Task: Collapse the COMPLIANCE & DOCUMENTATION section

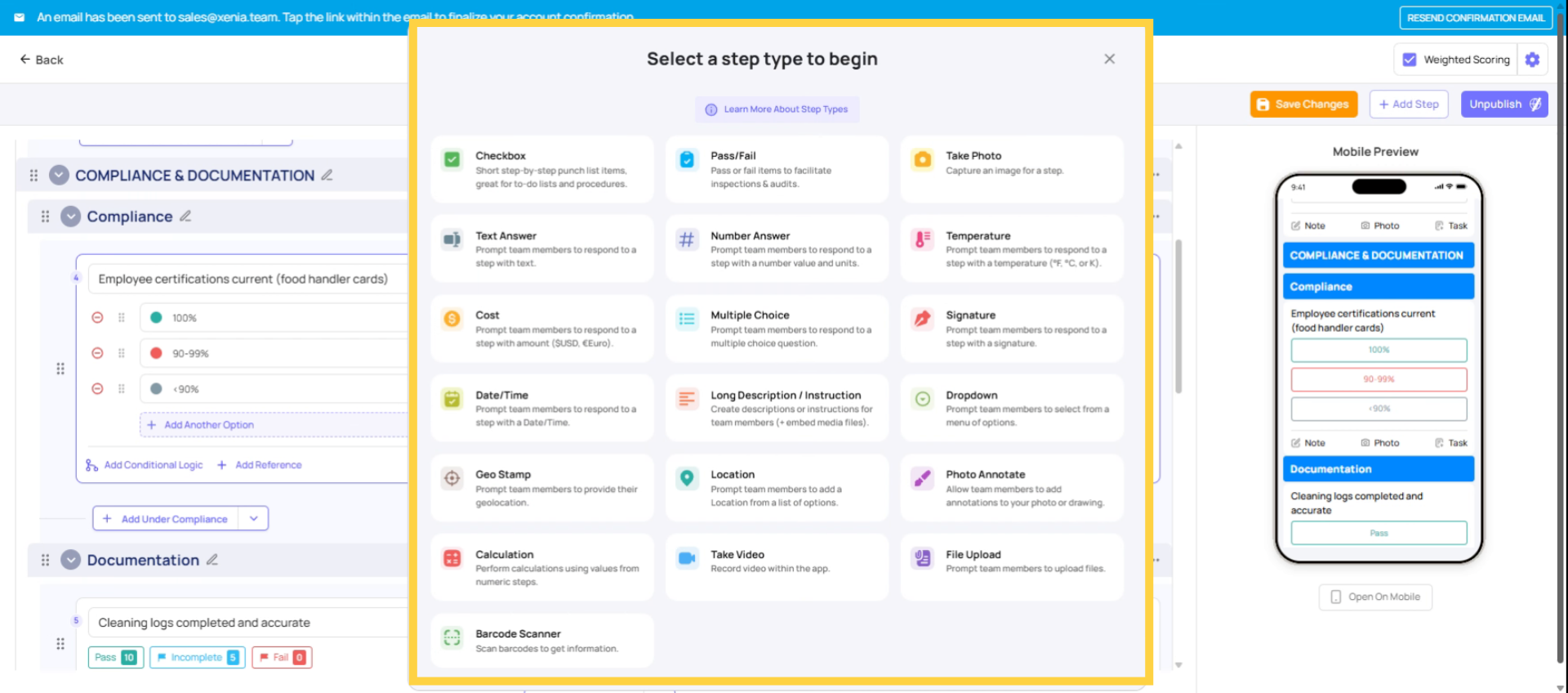Action: [x=59, y=175]
